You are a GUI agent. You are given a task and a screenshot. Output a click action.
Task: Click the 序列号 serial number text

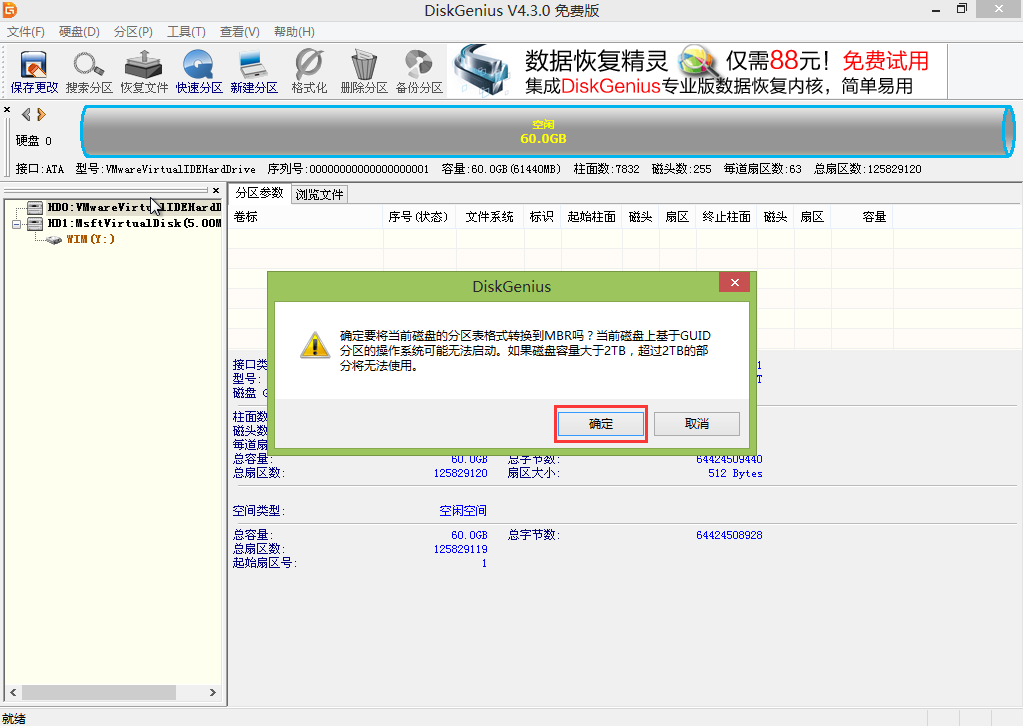pos(348,169)
